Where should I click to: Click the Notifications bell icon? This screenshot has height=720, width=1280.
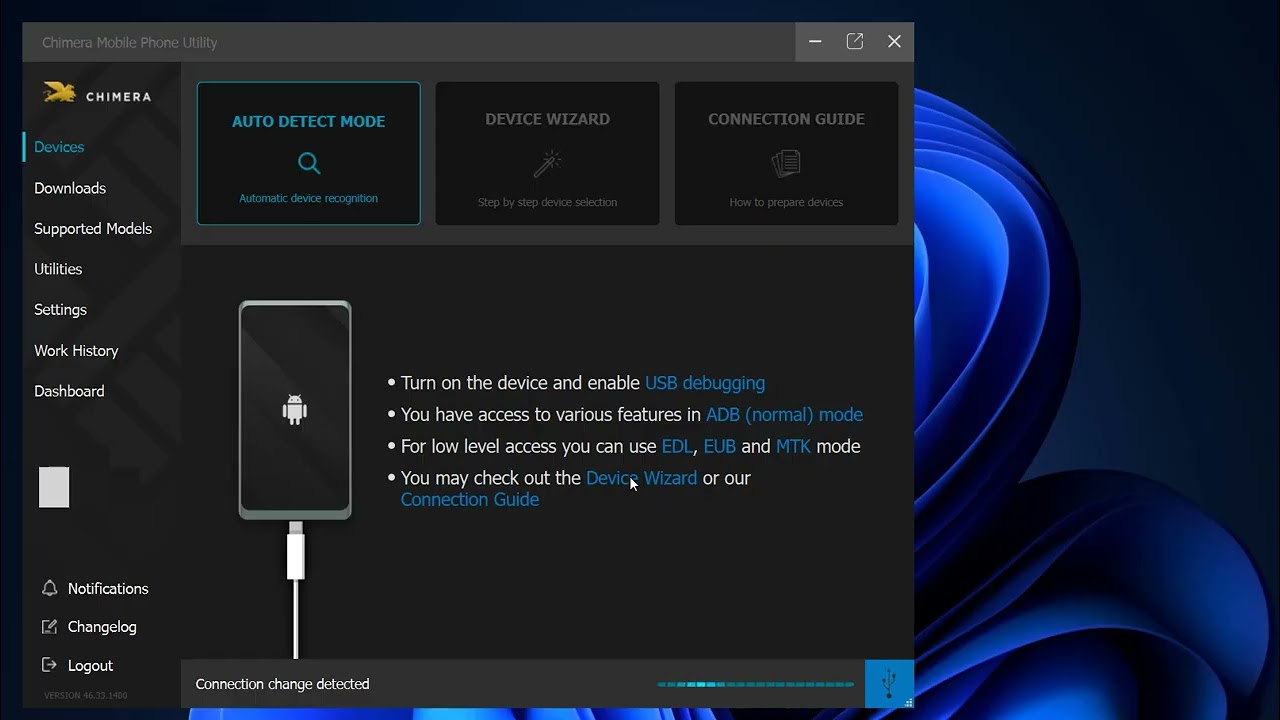pyautogui.click(x=49, y=588)
